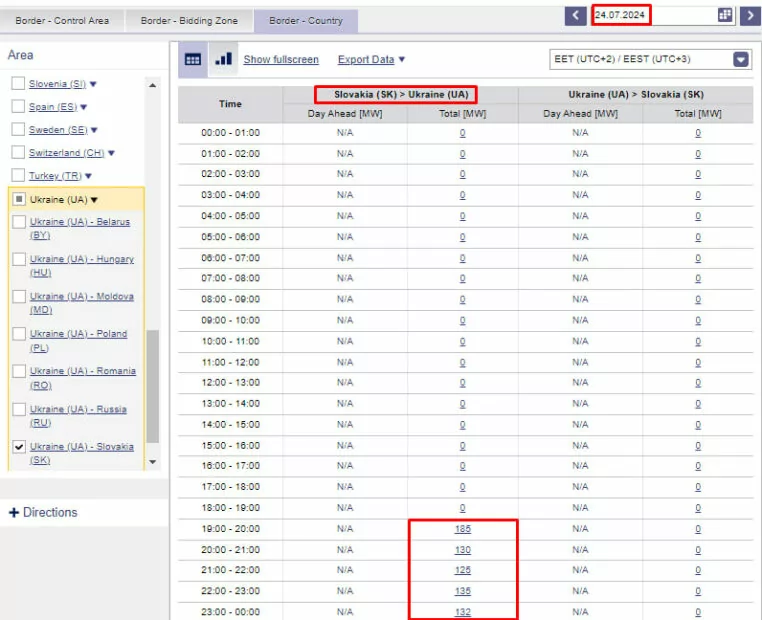Check Ukraine (UA) - Hungary (HU) checkbox
This screenshot has width=762, height=620.
(x=19, y=259)
